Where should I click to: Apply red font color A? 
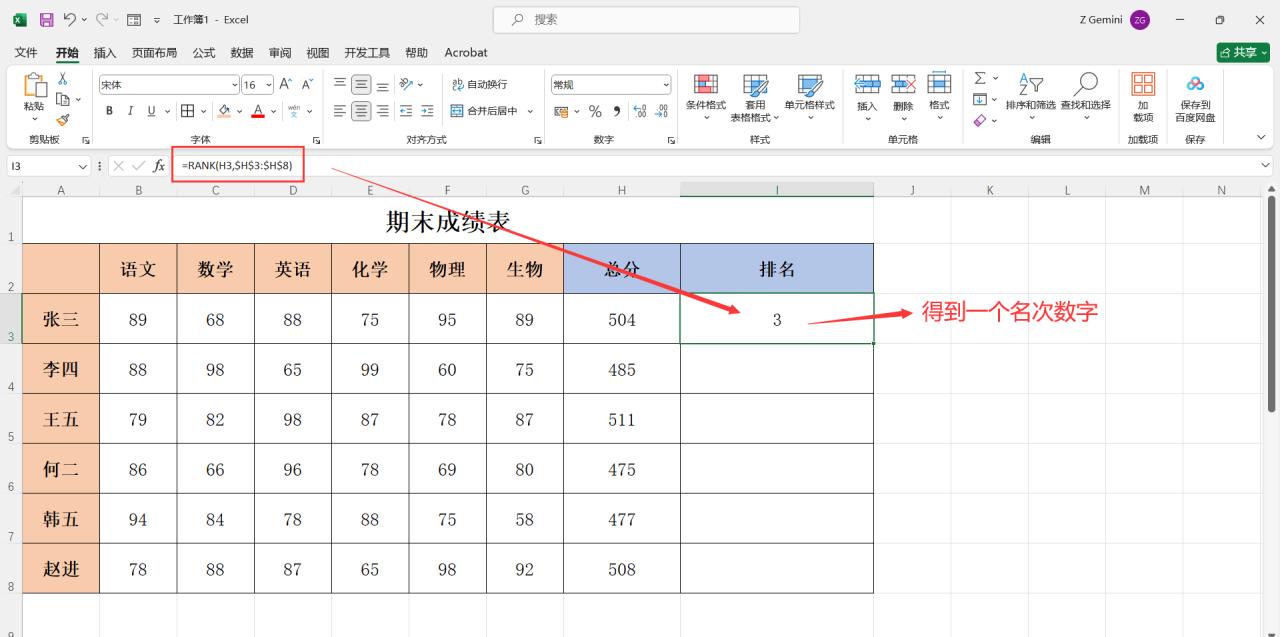(258, 111)
